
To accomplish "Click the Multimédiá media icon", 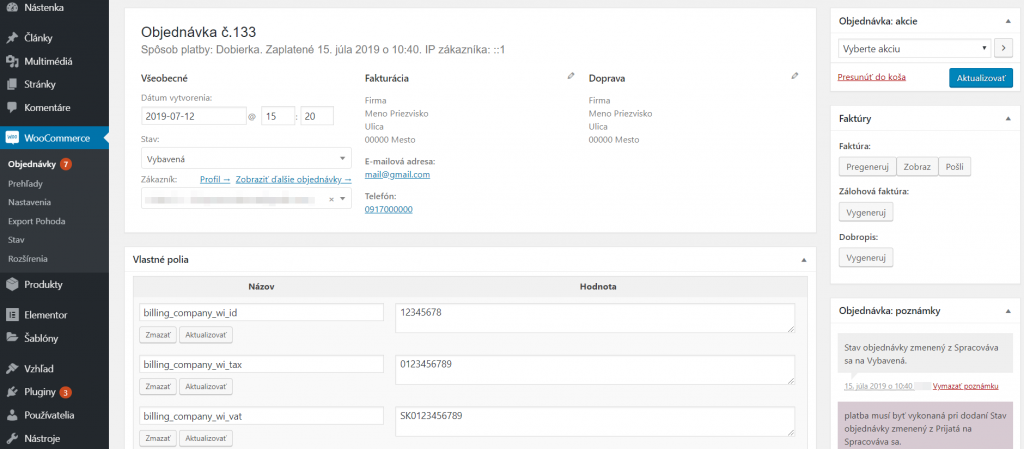I will [12, 61].
